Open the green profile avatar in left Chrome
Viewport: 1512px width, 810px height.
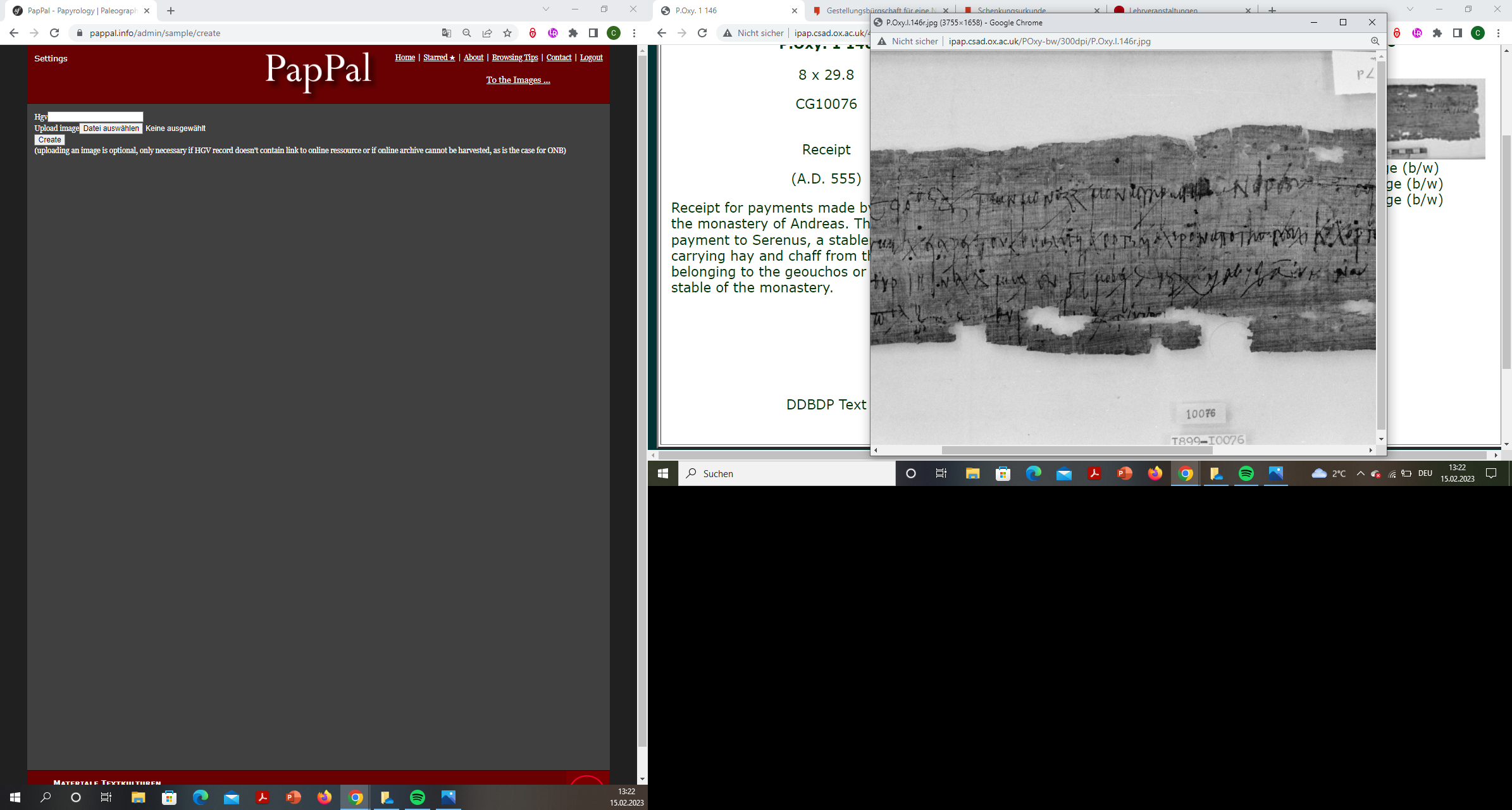pyautogui.click(x=614, y=33)
